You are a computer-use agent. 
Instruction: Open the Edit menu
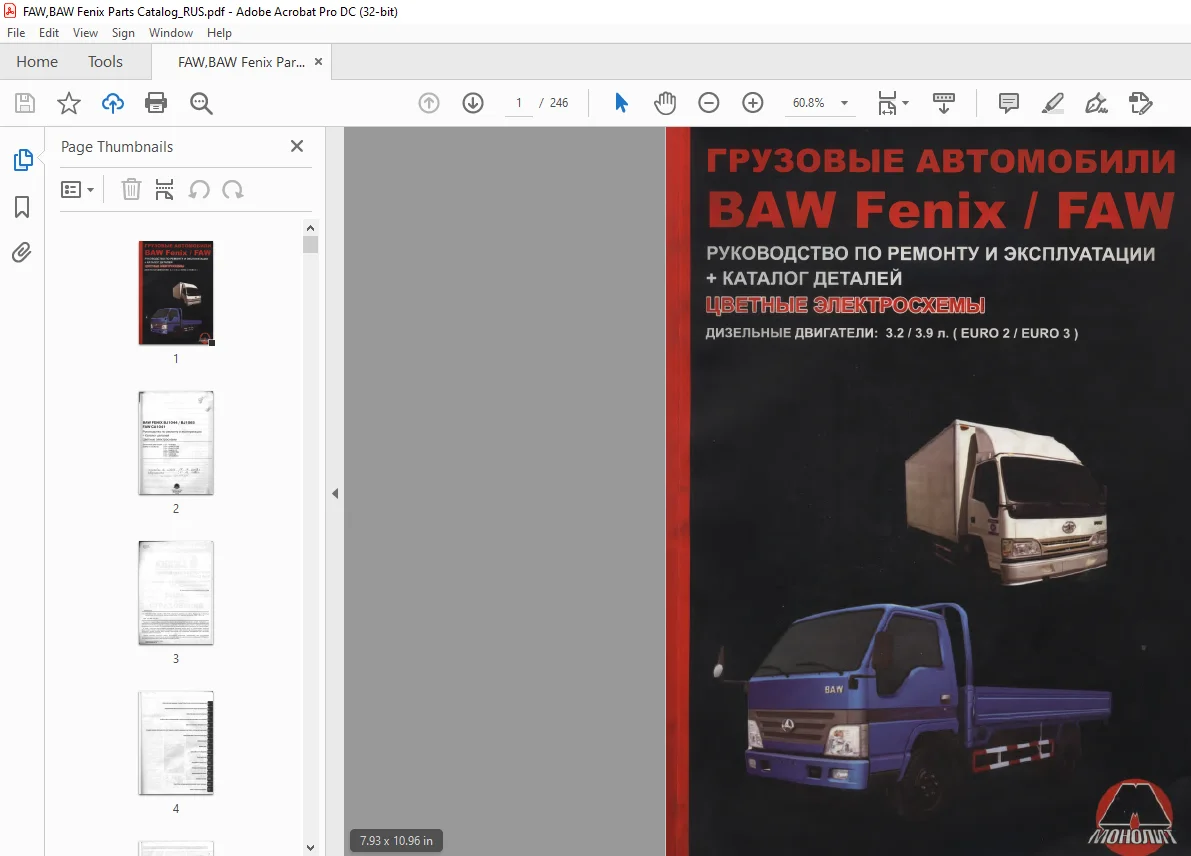click(49, 33)
